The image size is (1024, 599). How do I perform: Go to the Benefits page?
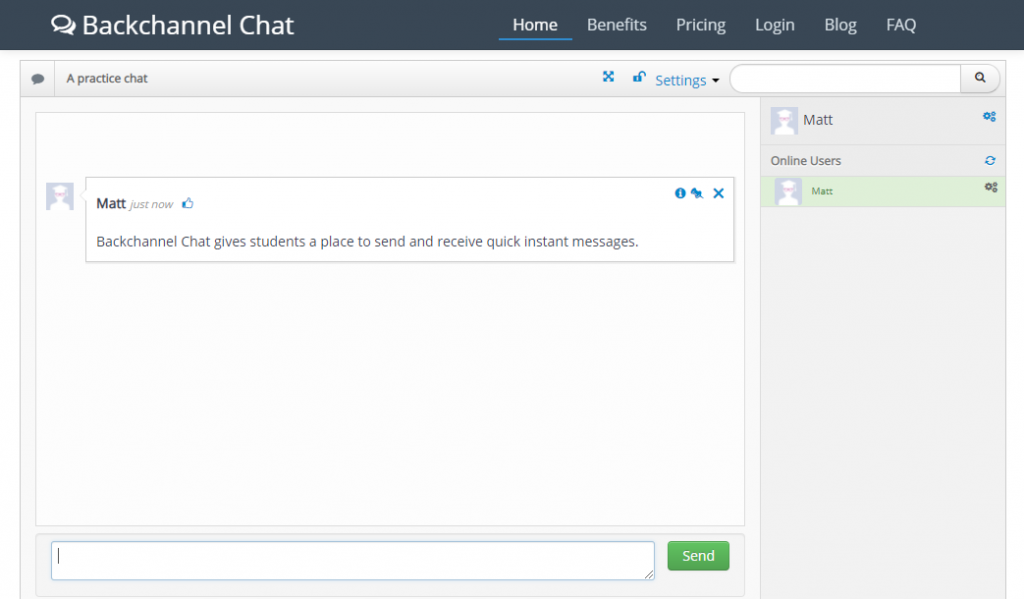pos(616,25)
